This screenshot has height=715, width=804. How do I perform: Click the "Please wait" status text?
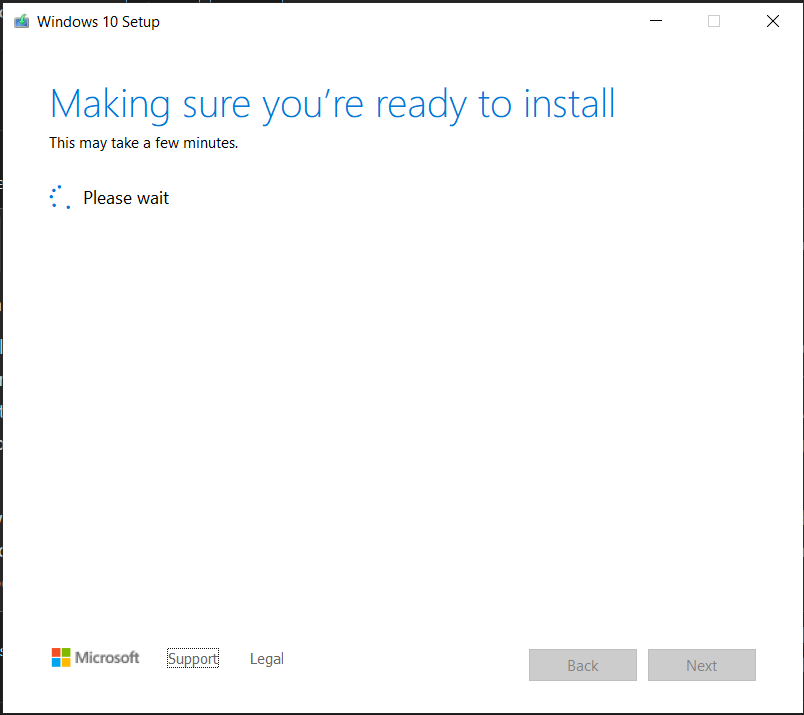pos(126,198)
